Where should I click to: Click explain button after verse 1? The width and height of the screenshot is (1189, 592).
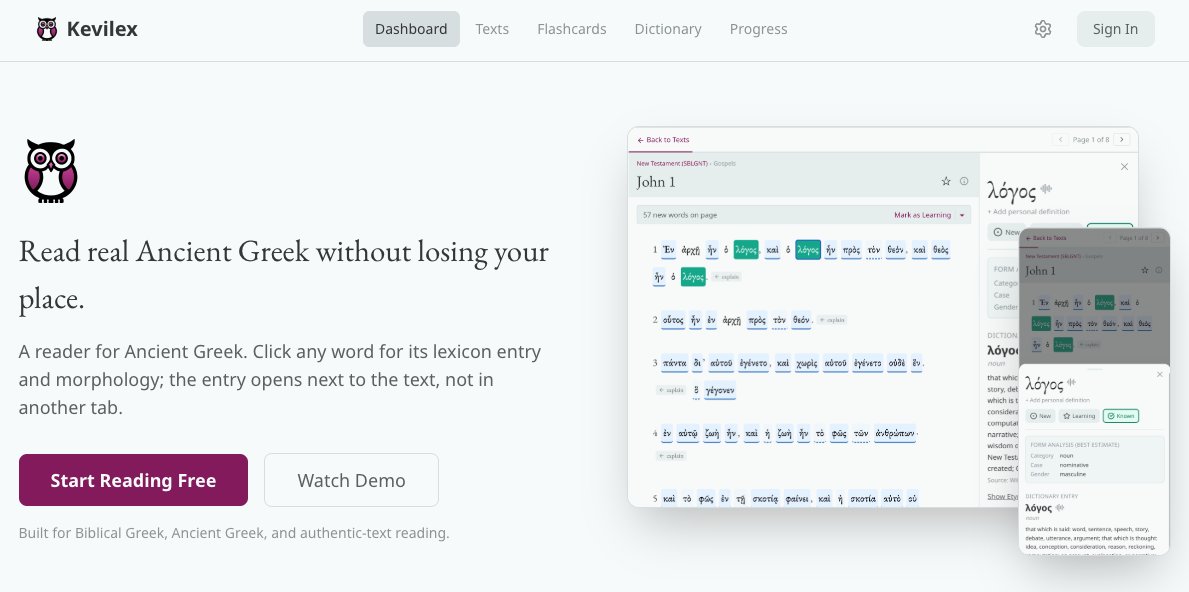click(726, 277)
